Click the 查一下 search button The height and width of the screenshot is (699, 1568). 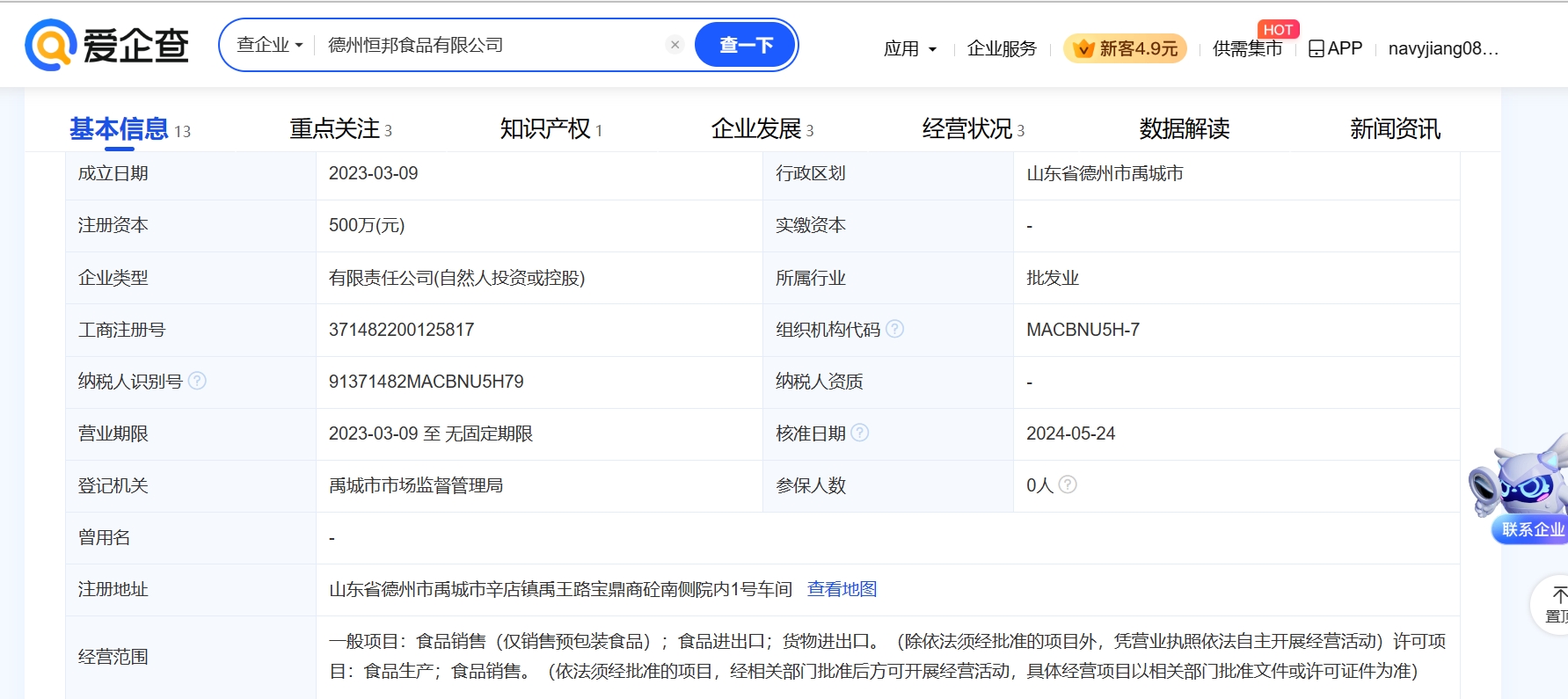click(x=746, y=45)
